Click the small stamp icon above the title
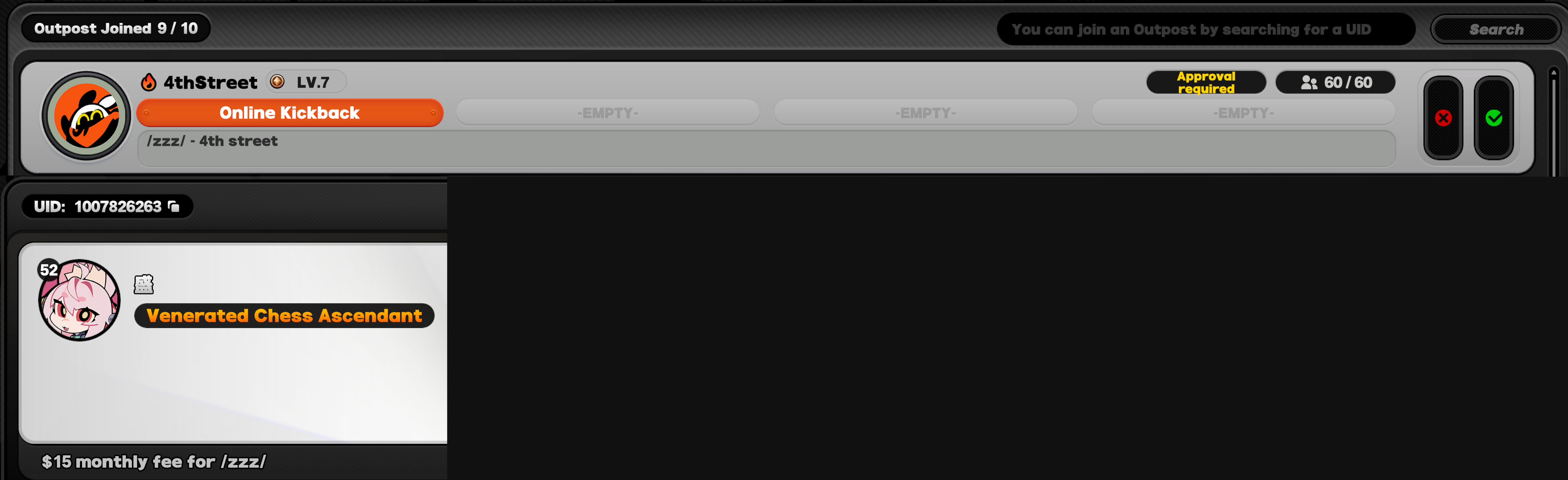This screenshot has width=1568, height=480. coord(144,284)
